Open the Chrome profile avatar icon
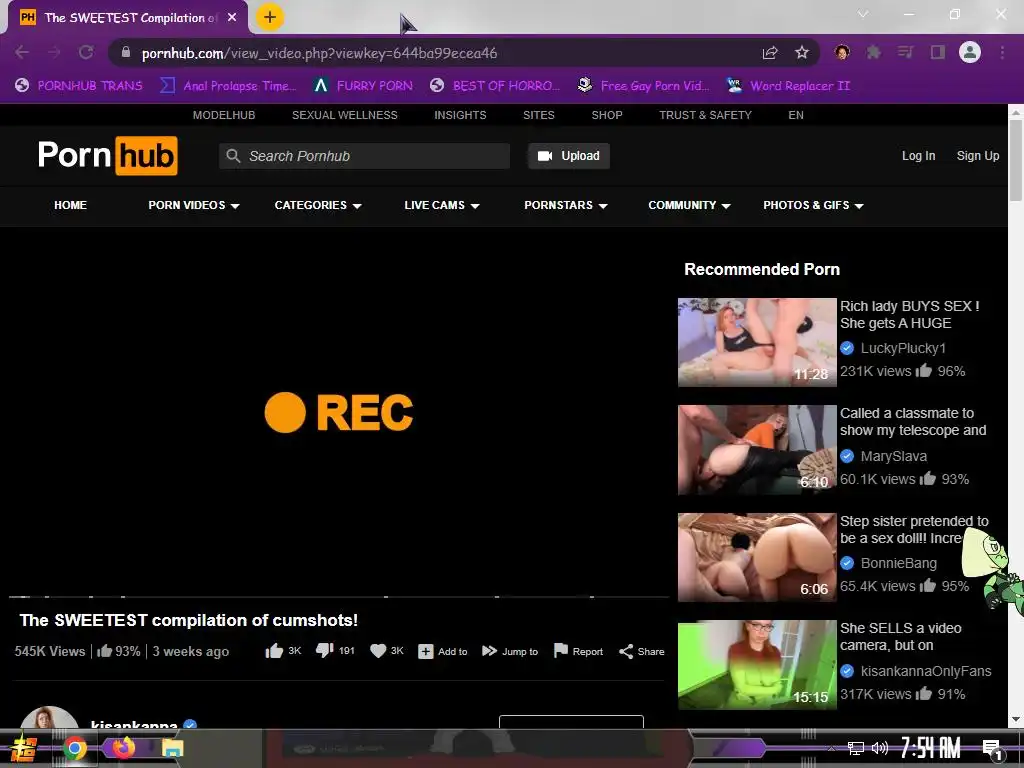 970,52
